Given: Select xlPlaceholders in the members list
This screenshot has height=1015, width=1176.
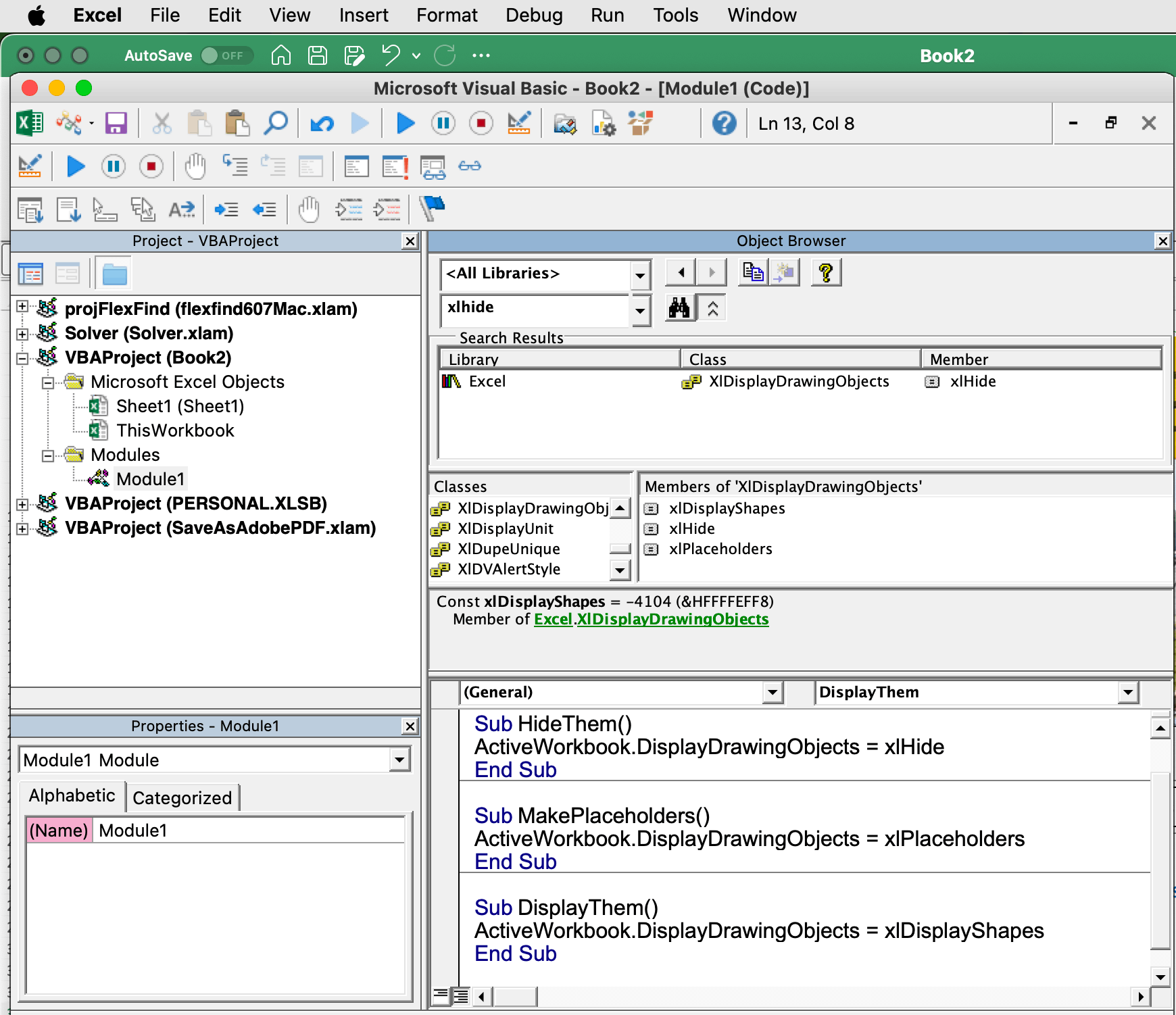Looking at the screenshot, I should pyautogui.click(x=720, y=549).
